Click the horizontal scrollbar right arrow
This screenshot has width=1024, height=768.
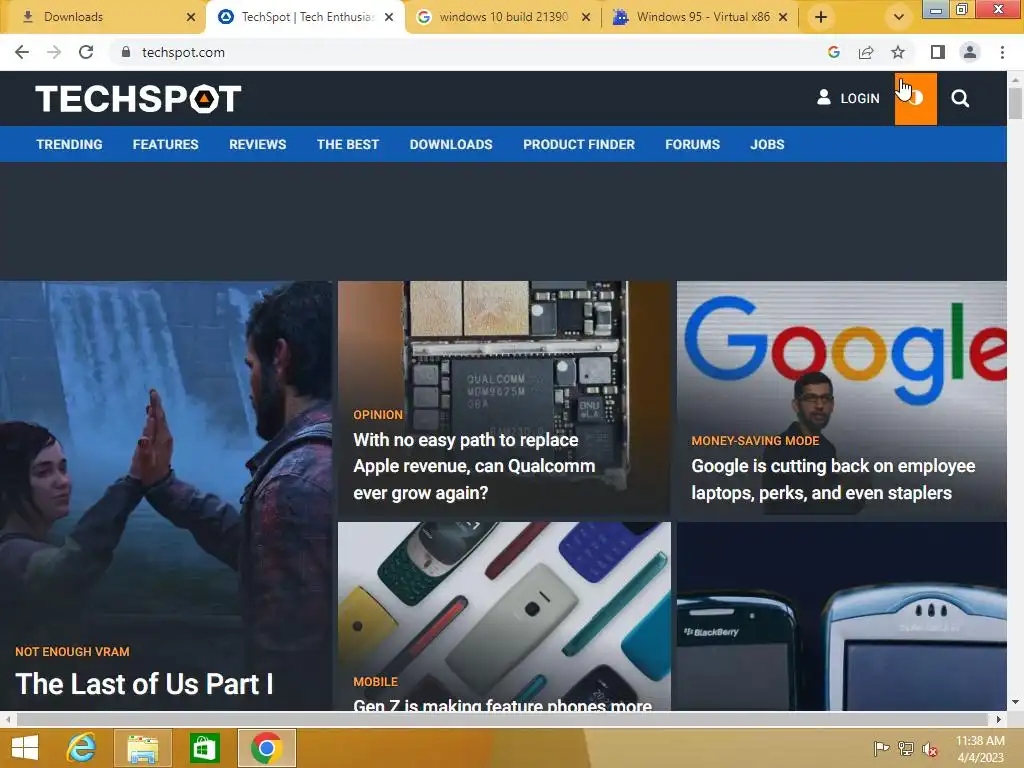(x=999, y=719)
